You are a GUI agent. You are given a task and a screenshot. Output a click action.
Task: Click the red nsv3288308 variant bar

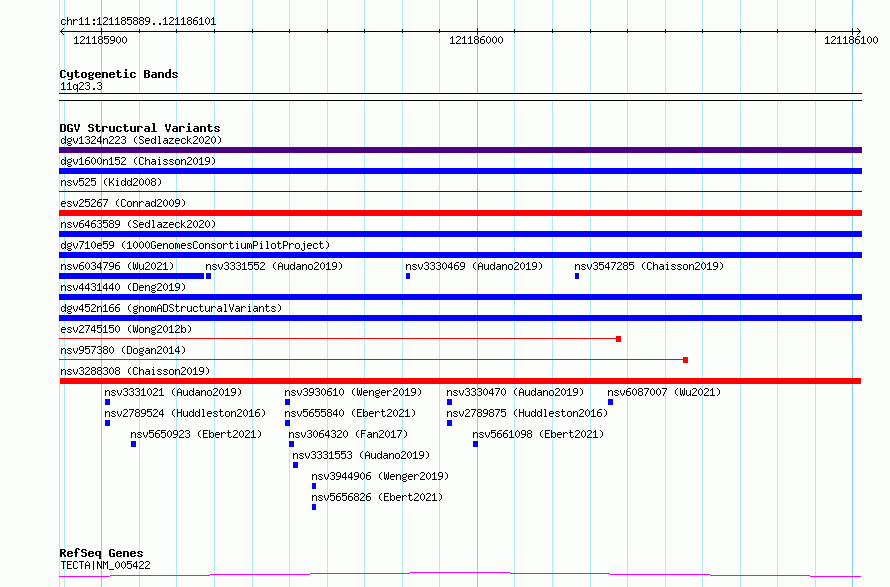point(460,381)
